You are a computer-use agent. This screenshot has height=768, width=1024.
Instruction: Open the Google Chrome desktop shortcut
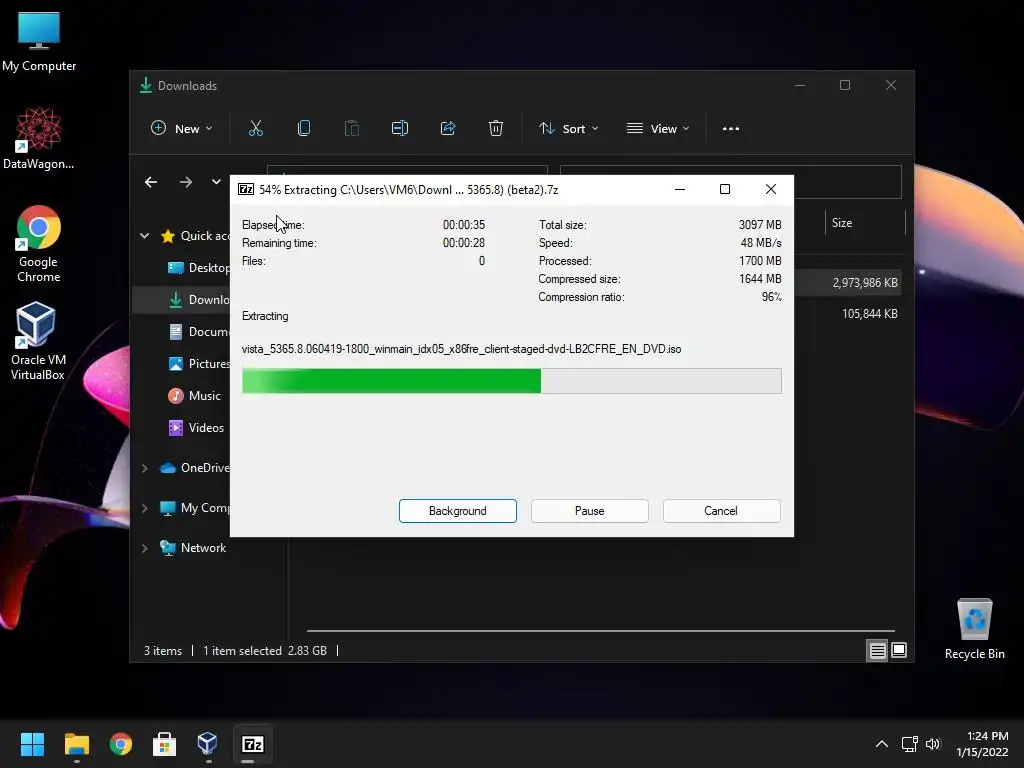[39, 244]
